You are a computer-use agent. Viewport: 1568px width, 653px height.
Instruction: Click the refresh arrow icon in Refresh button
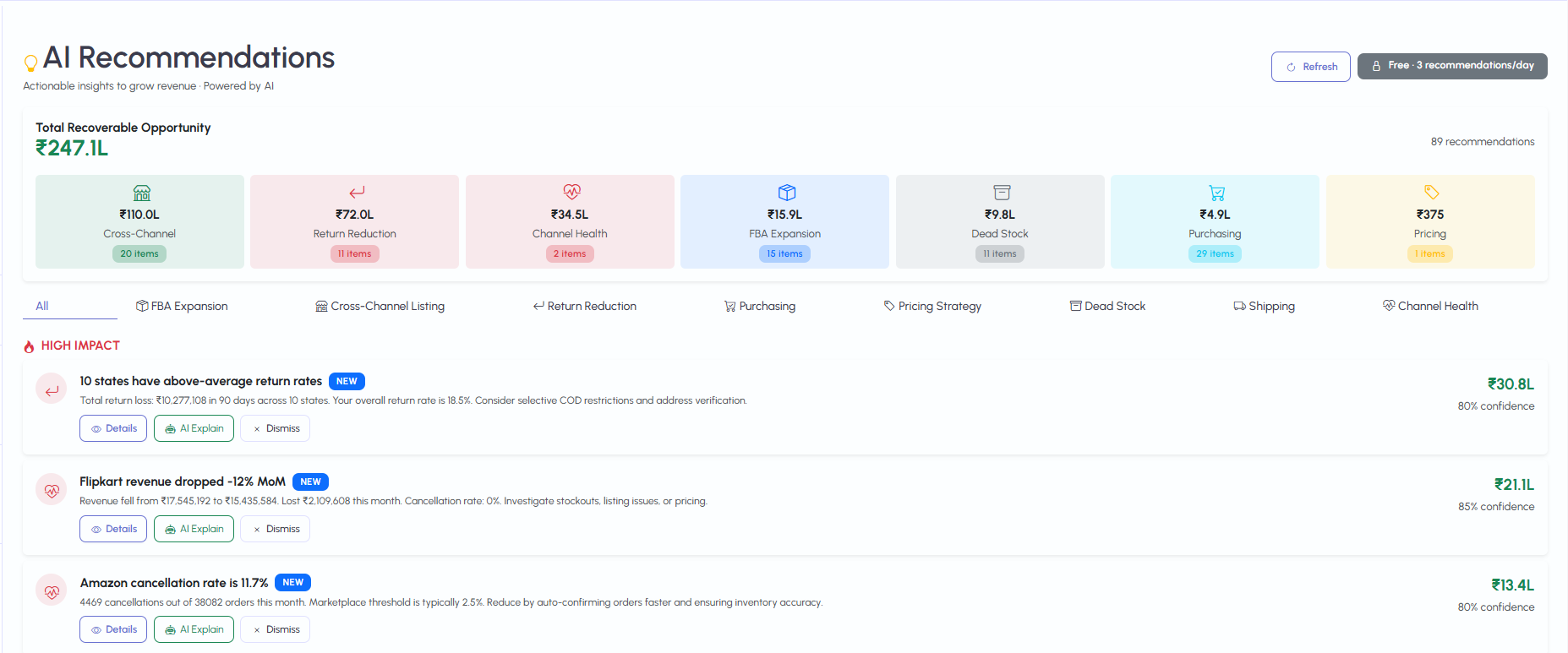click(1291, 67)
